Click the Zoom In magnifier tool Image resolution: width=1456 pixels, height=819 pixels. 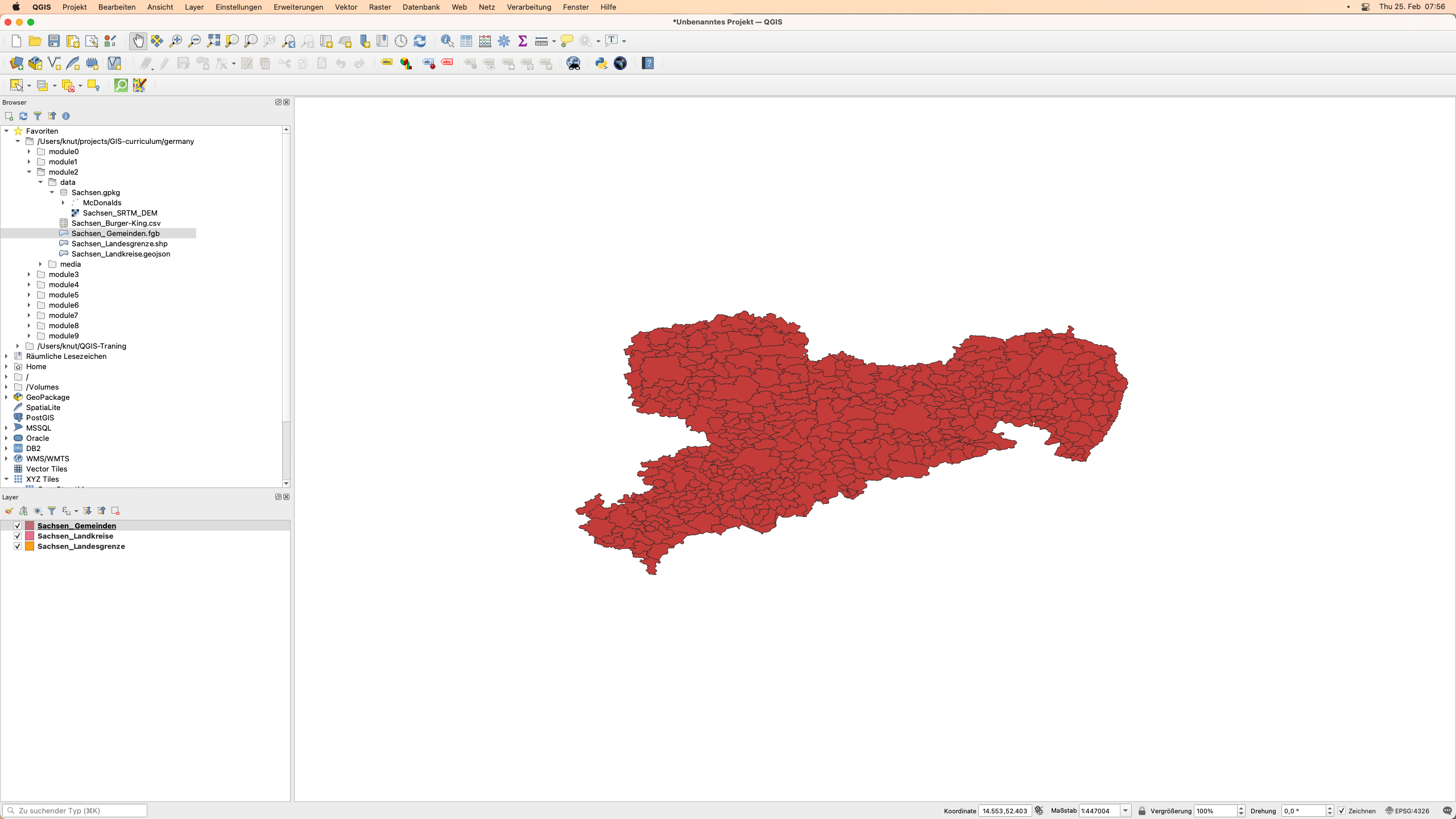176,41
